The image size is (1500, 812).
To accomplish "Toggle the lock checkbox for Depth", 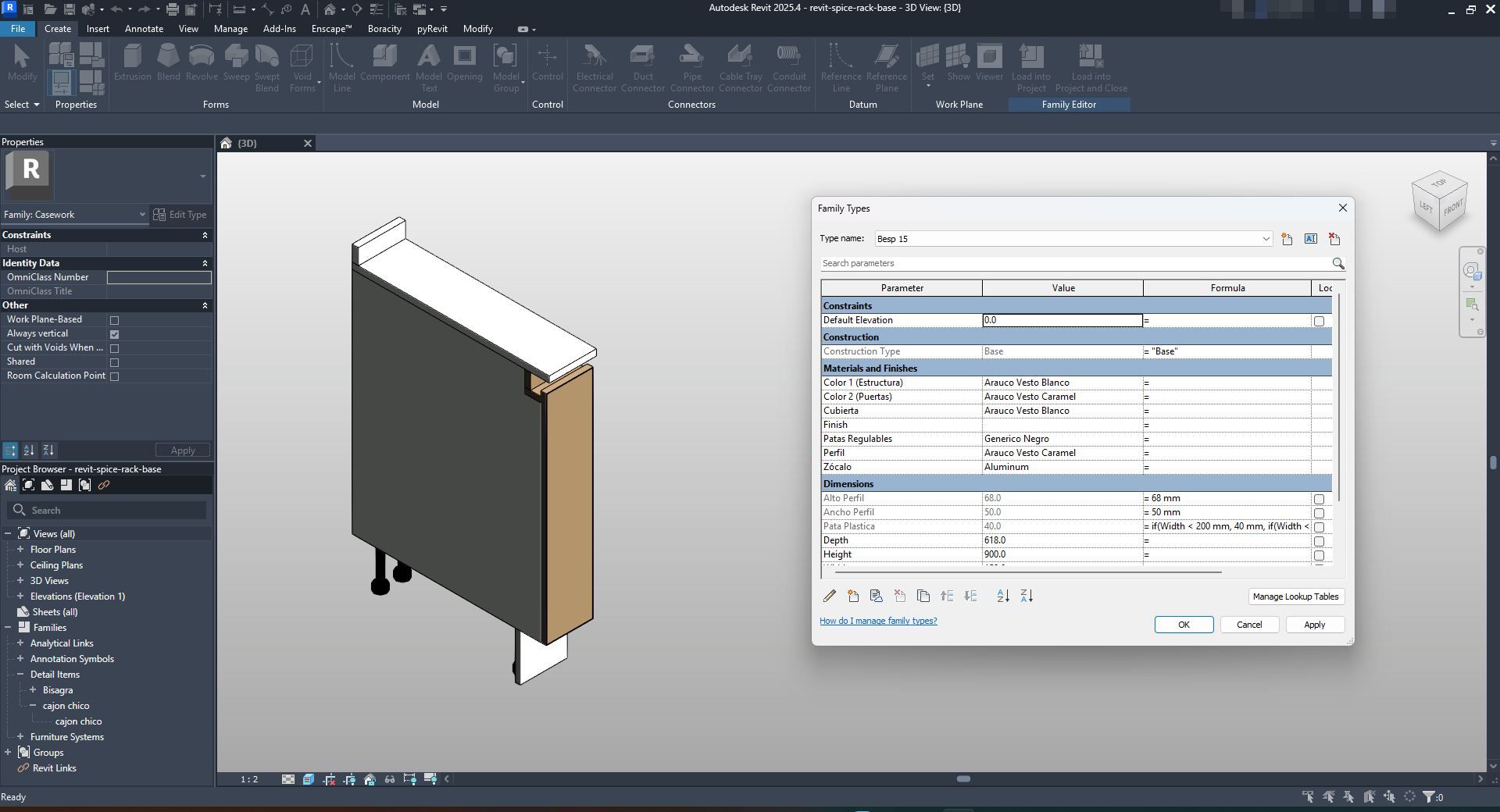I will click(1319, 541).
